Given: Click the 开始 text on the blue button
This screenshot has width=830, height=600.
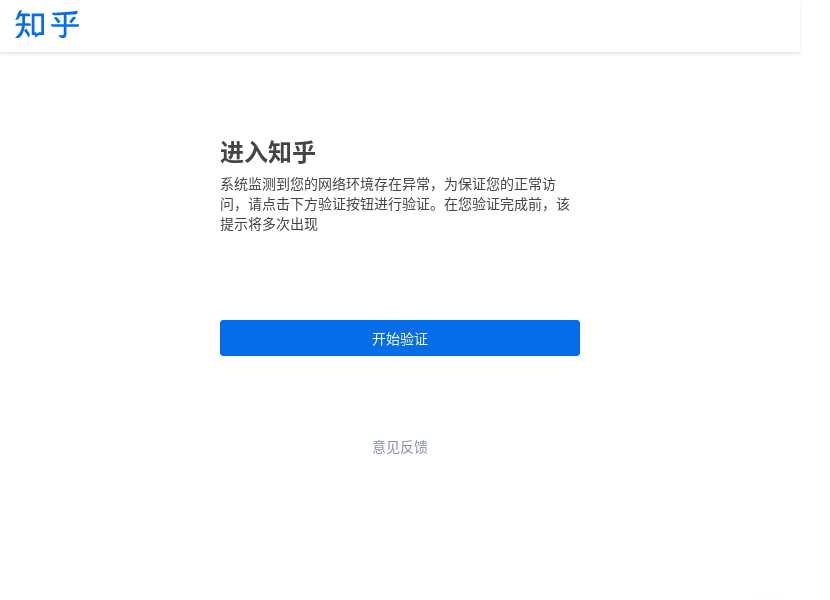Looking at the screenshot, I should coord(386,339).
